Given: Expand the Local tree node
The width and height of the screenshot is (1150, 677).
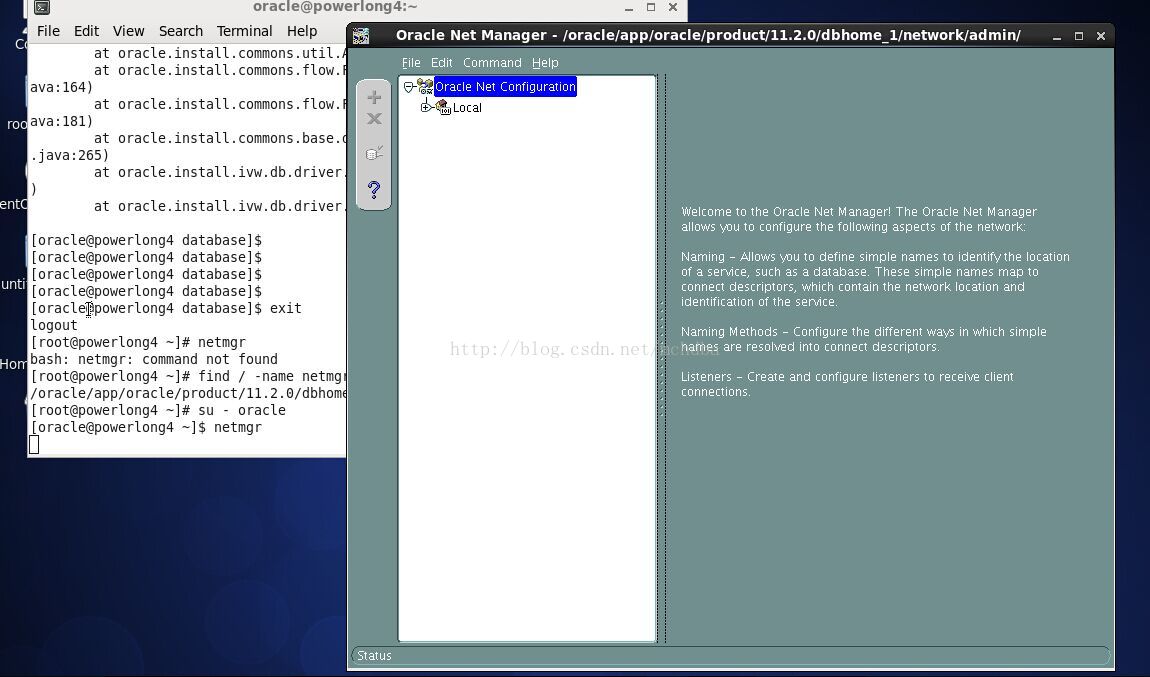Looking at the screenshot, I should pyautogui.click(x=425, y=108).
